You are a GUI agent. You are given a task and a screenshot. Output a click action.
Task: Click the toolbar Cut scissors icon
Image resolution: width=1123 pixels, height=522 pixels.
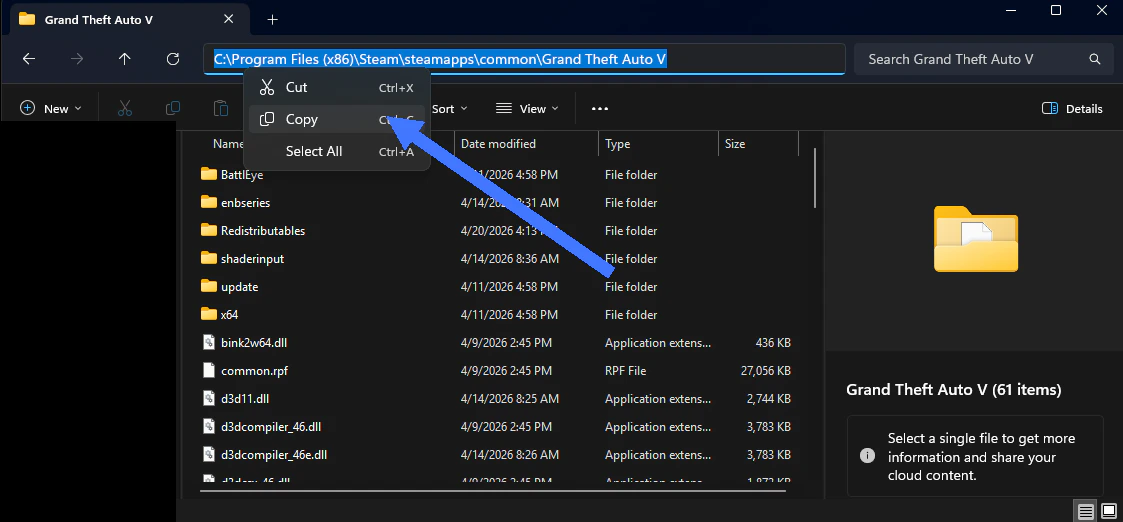point(125,108)
